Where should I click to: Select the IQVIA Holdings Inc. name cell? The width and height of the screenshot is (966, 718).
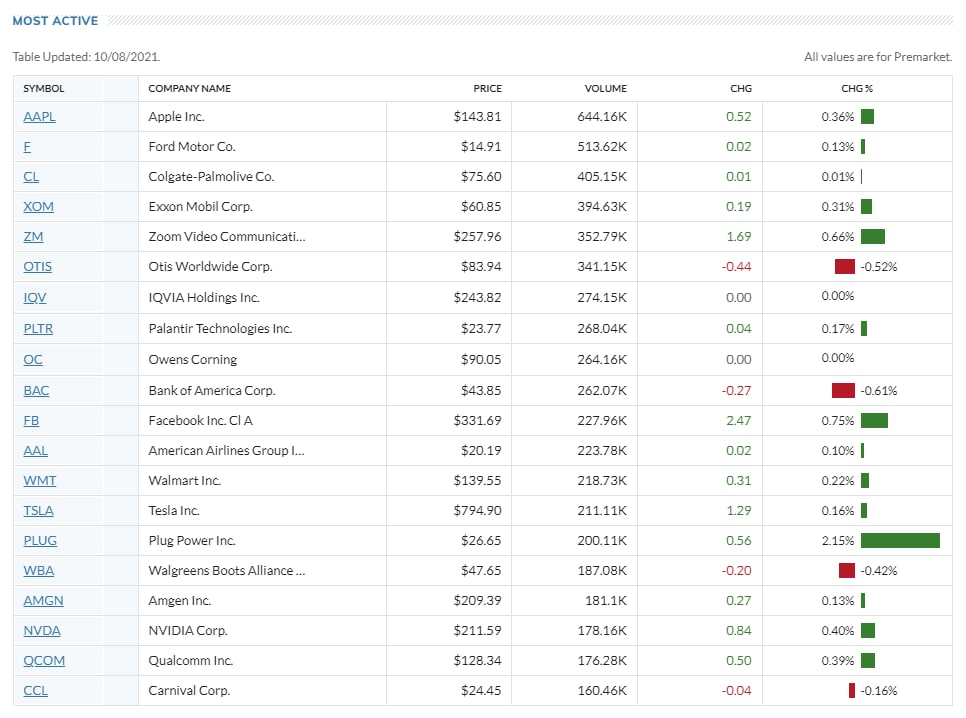(204, 298)
